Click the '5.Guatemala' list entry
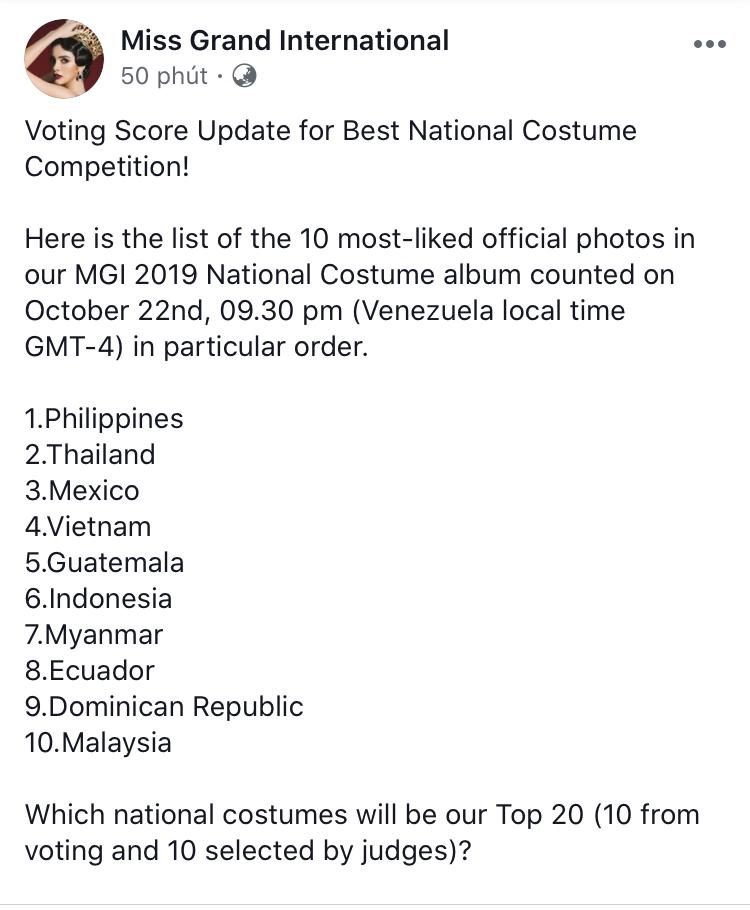The height and width of the screenshot is (910, 750). click(x=104, y=563)
